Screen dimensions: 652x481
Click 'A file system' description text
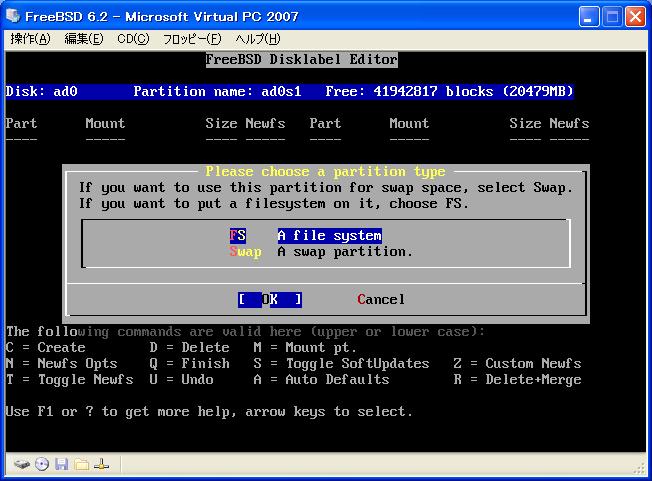click(330, 236)
